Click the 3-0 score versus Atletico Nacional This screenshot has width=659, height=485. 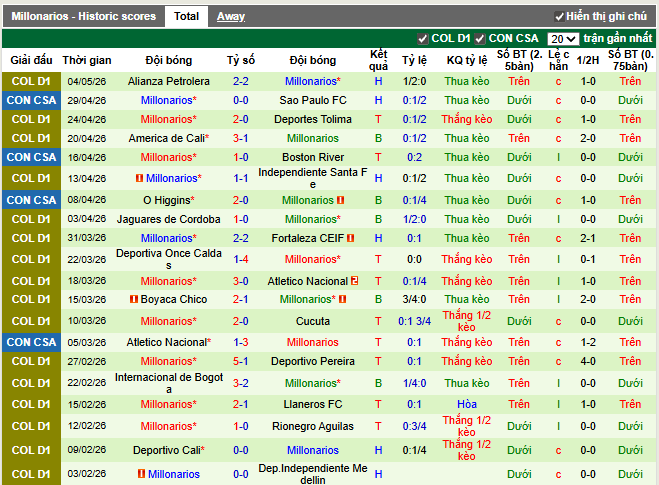241,281
